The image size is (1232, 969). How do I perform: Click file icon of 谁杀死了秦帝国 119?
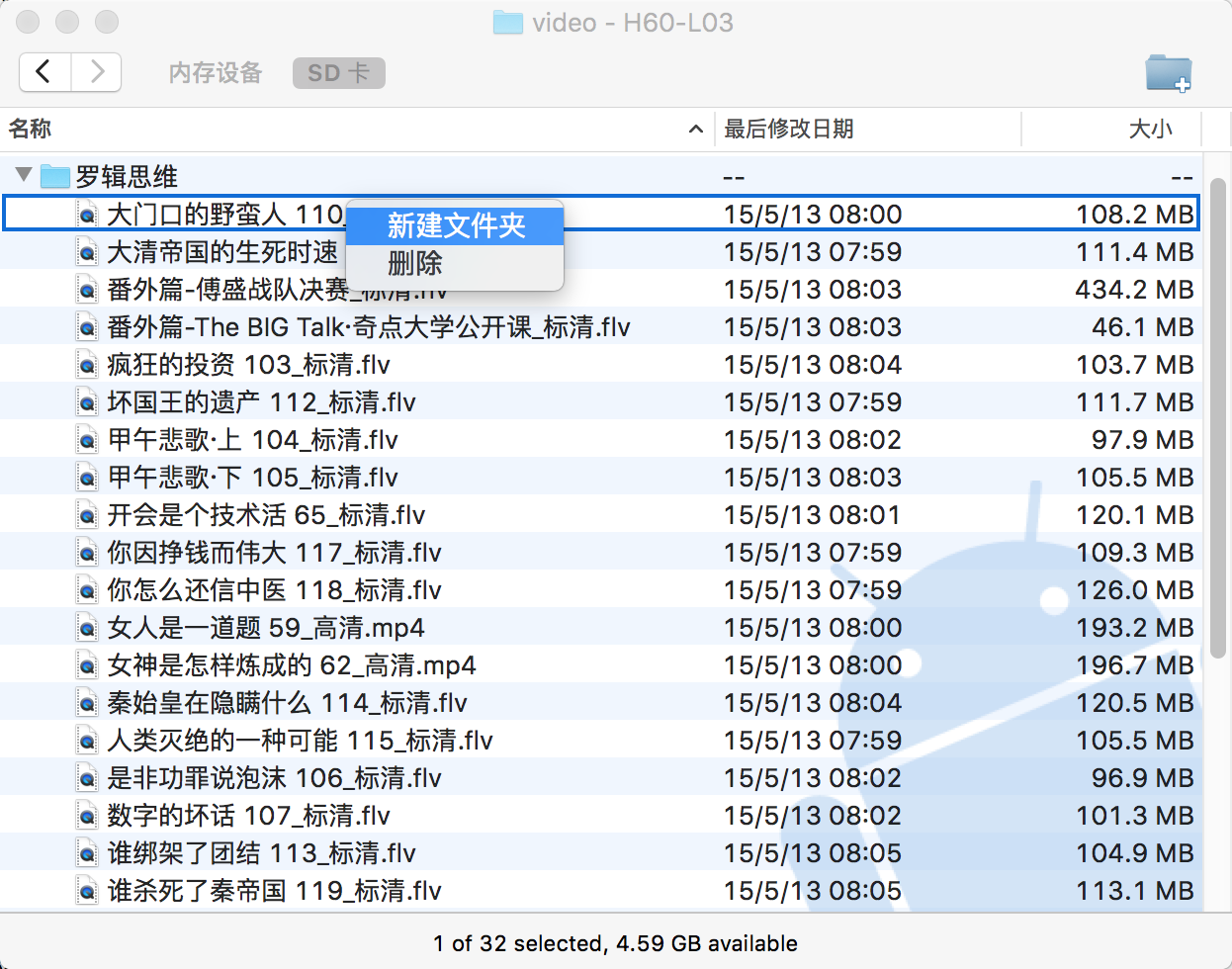coord(88,891)
